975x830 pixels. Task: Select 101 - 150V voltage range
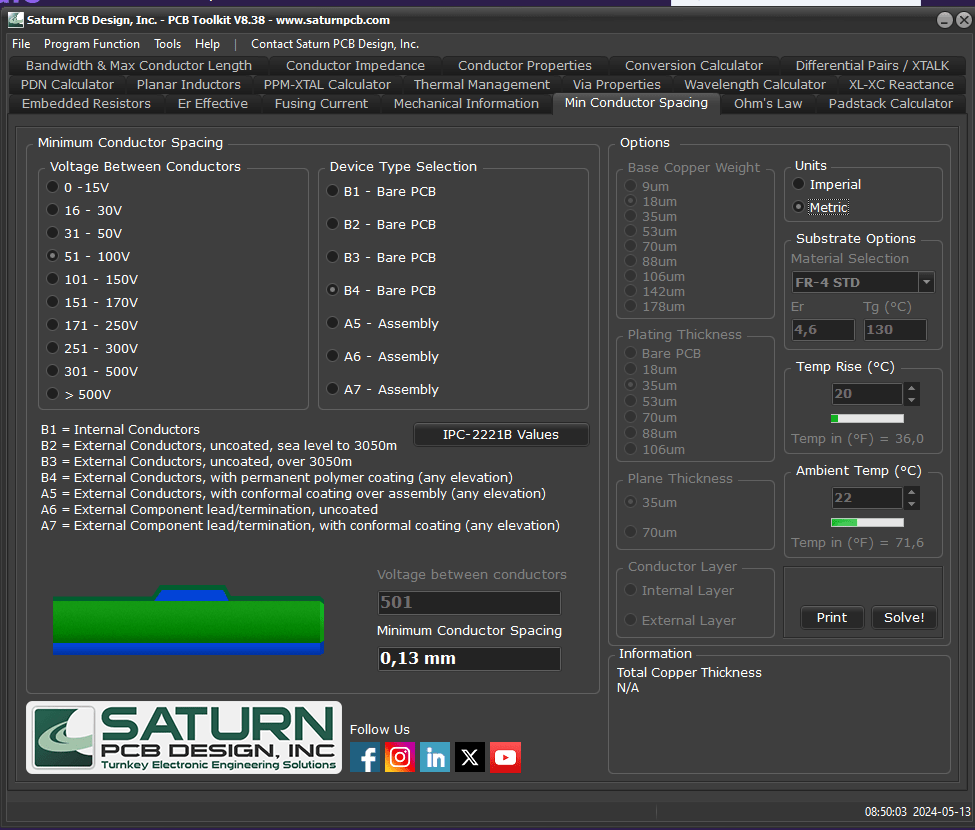(93, 279)
